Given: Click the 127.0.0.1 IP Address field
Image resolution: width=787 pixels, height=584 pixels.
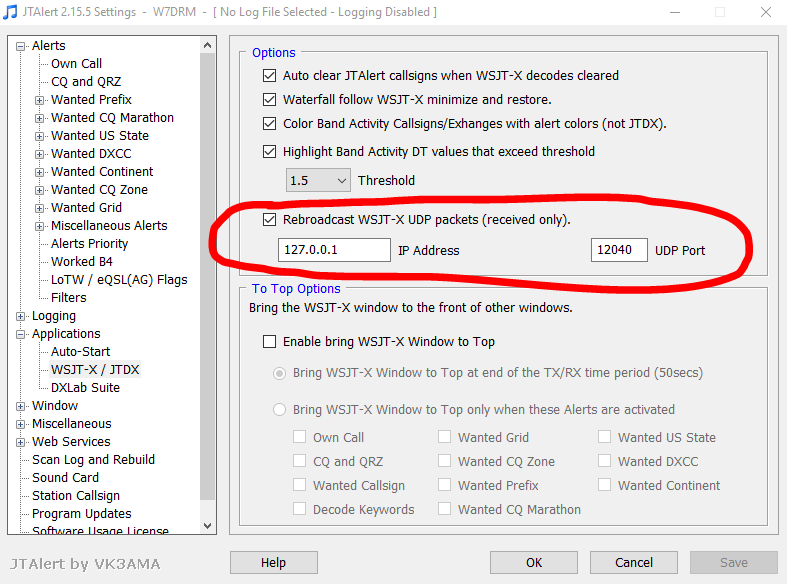Looking at the screenshot, I should point(334,250).
